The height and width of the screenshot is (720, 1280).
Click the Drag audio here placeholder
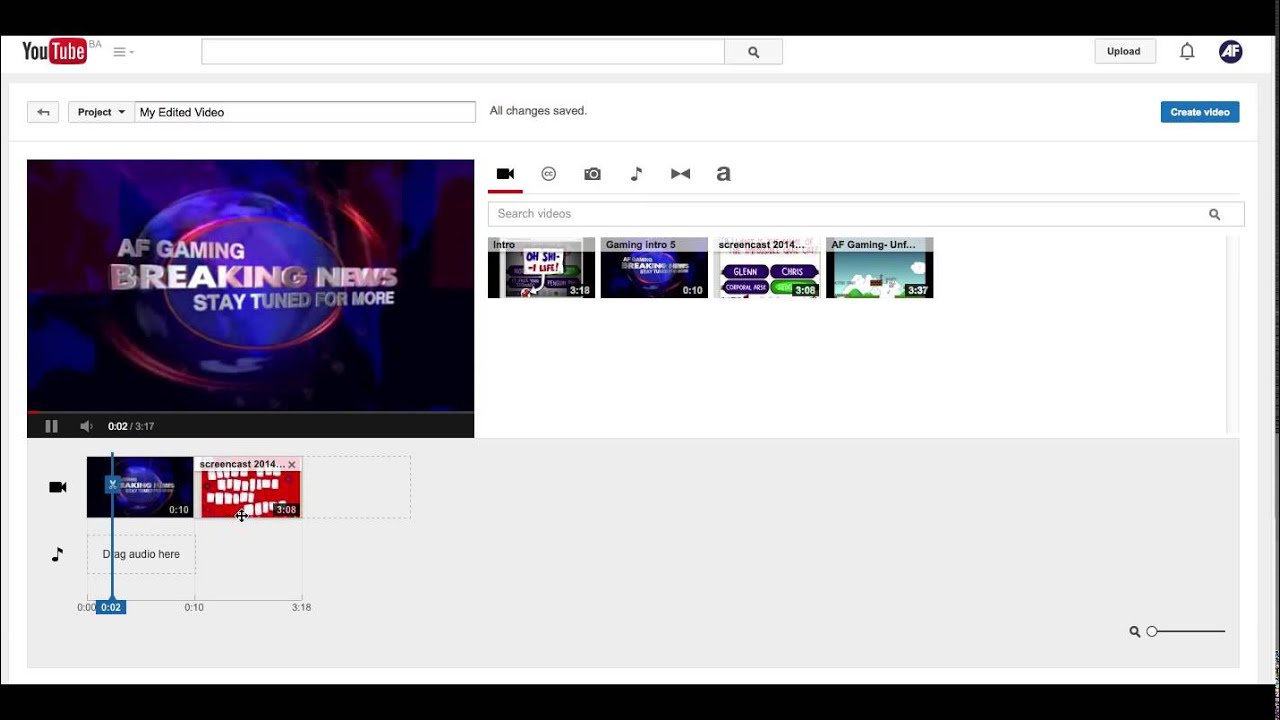tap(141, 554)
